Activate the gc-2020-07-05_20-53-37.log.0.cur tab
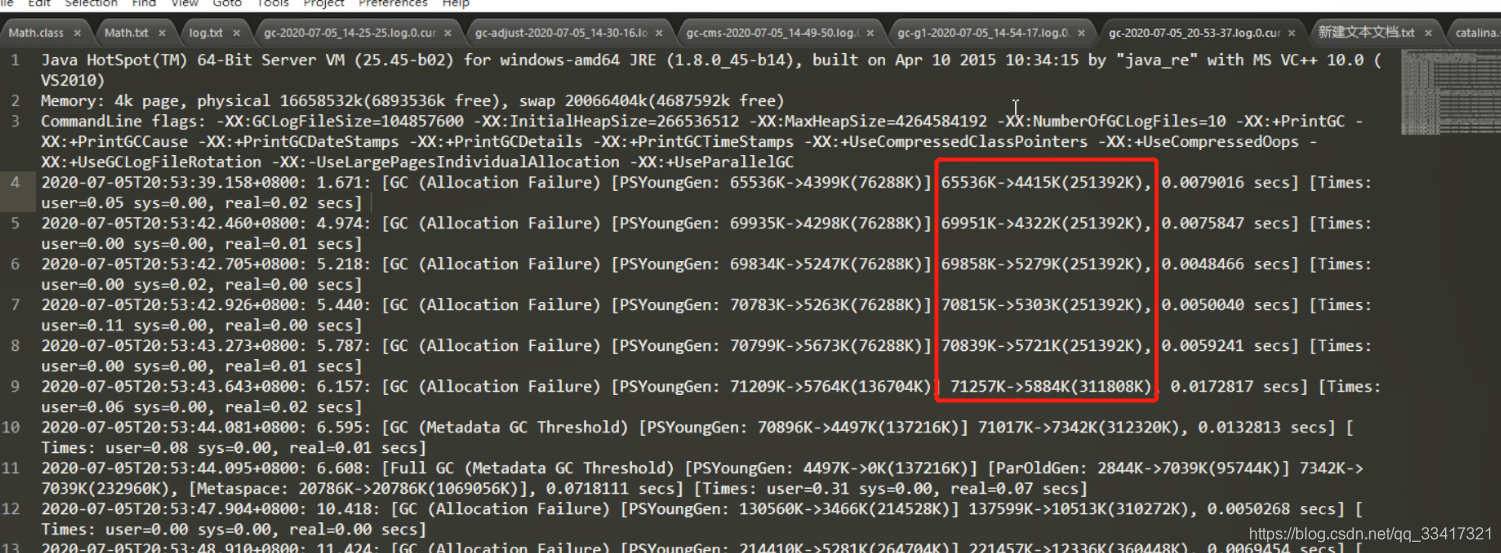This screenshot has width=1501, height=553. [1194, 33]
